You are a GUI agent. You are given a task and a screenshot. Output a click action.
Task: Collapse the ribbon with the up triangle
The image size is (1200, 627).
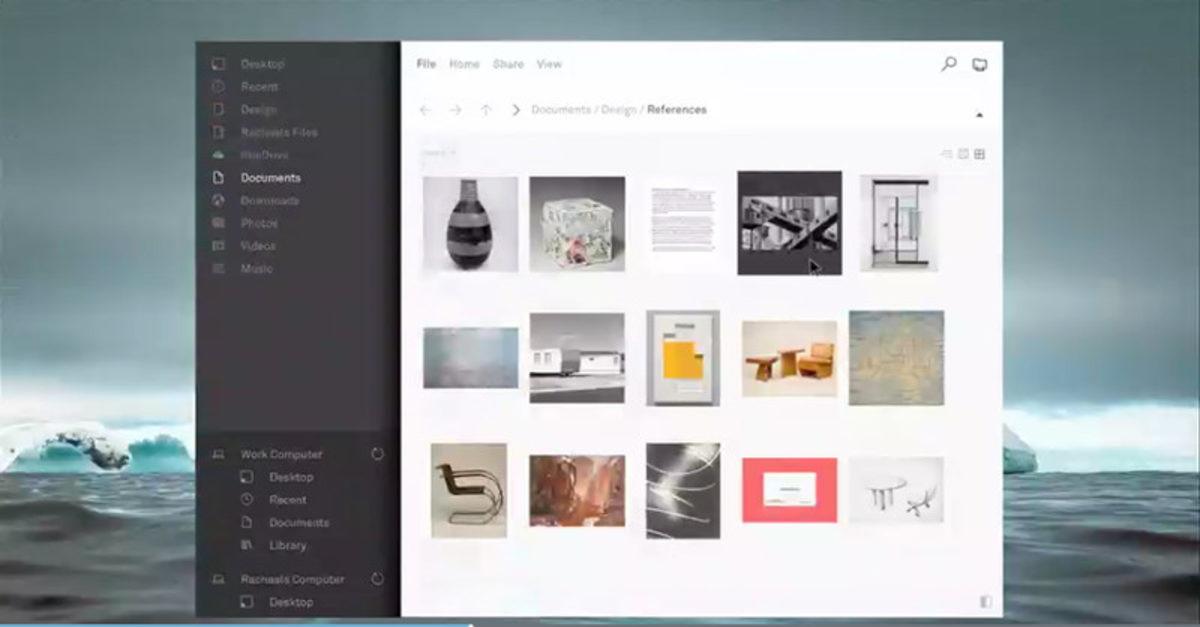pyautogui.click(x=979, y=115)
